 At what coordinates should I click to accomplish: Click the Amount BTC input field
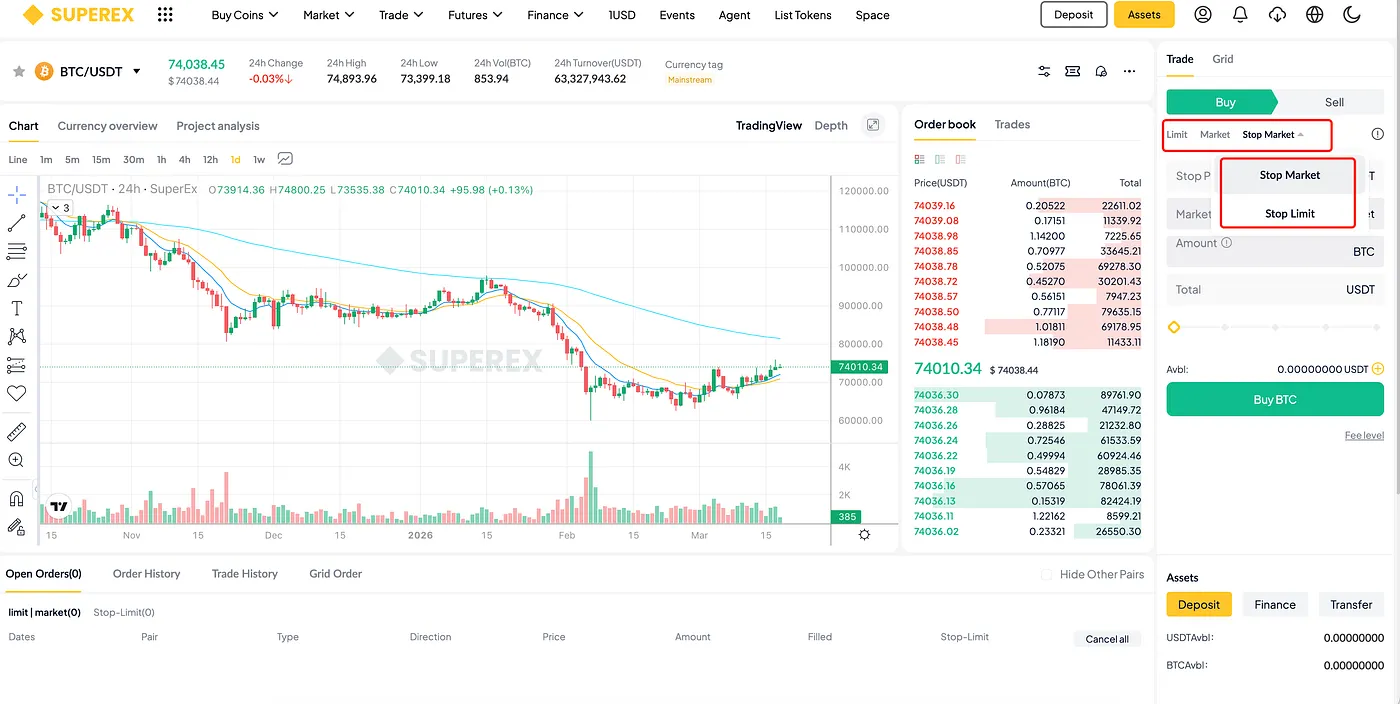[1275, 250]
